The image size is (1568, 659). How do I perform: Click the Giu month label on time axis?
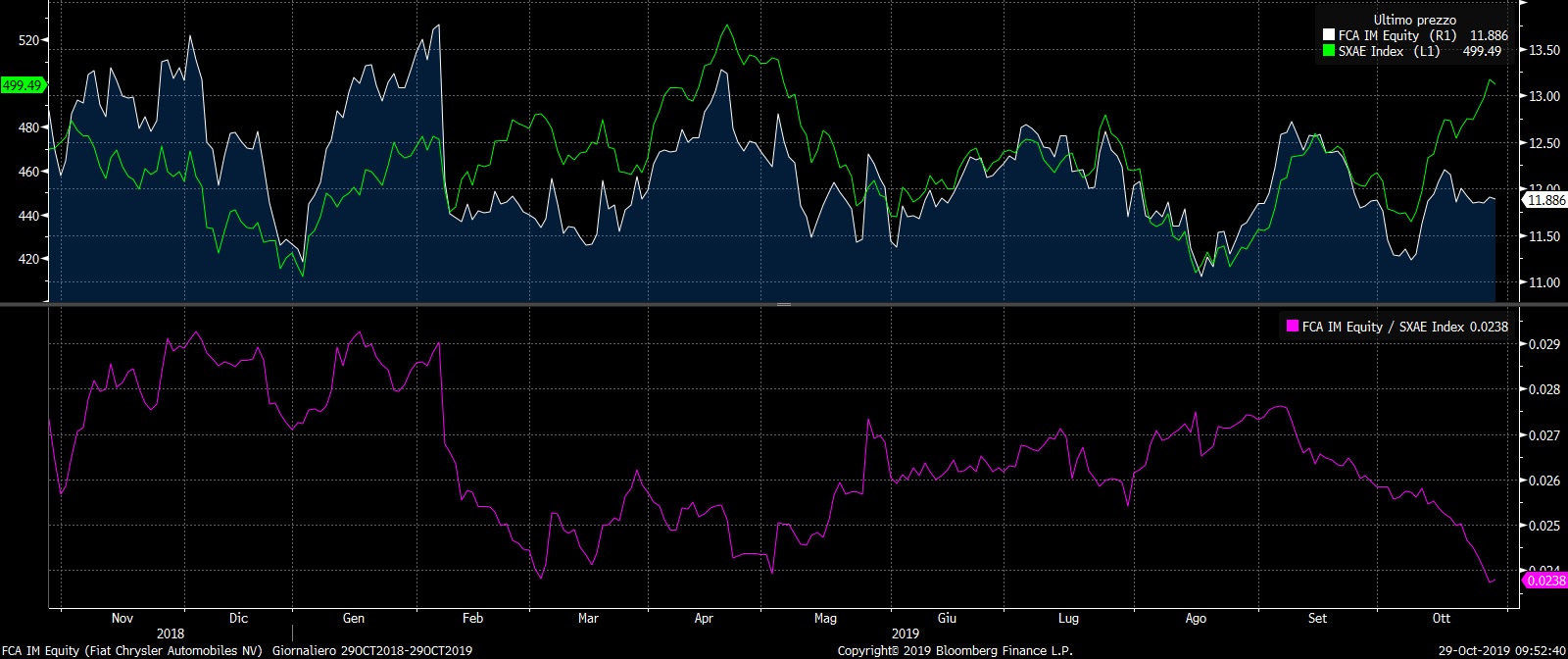coord(947,618)
